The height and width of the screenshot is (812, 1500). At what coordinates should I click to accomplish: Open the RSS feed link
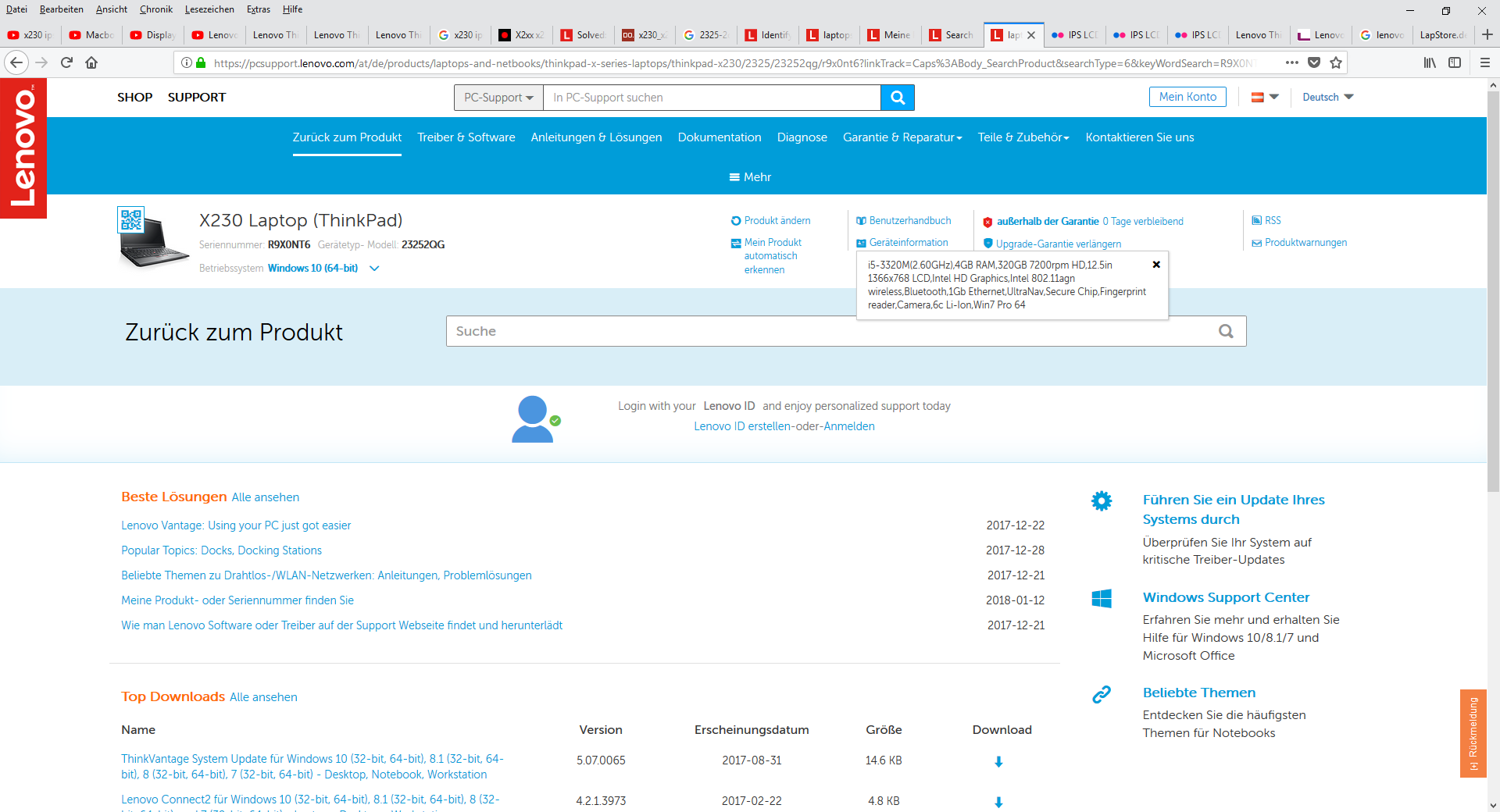tap(1273, 221)
